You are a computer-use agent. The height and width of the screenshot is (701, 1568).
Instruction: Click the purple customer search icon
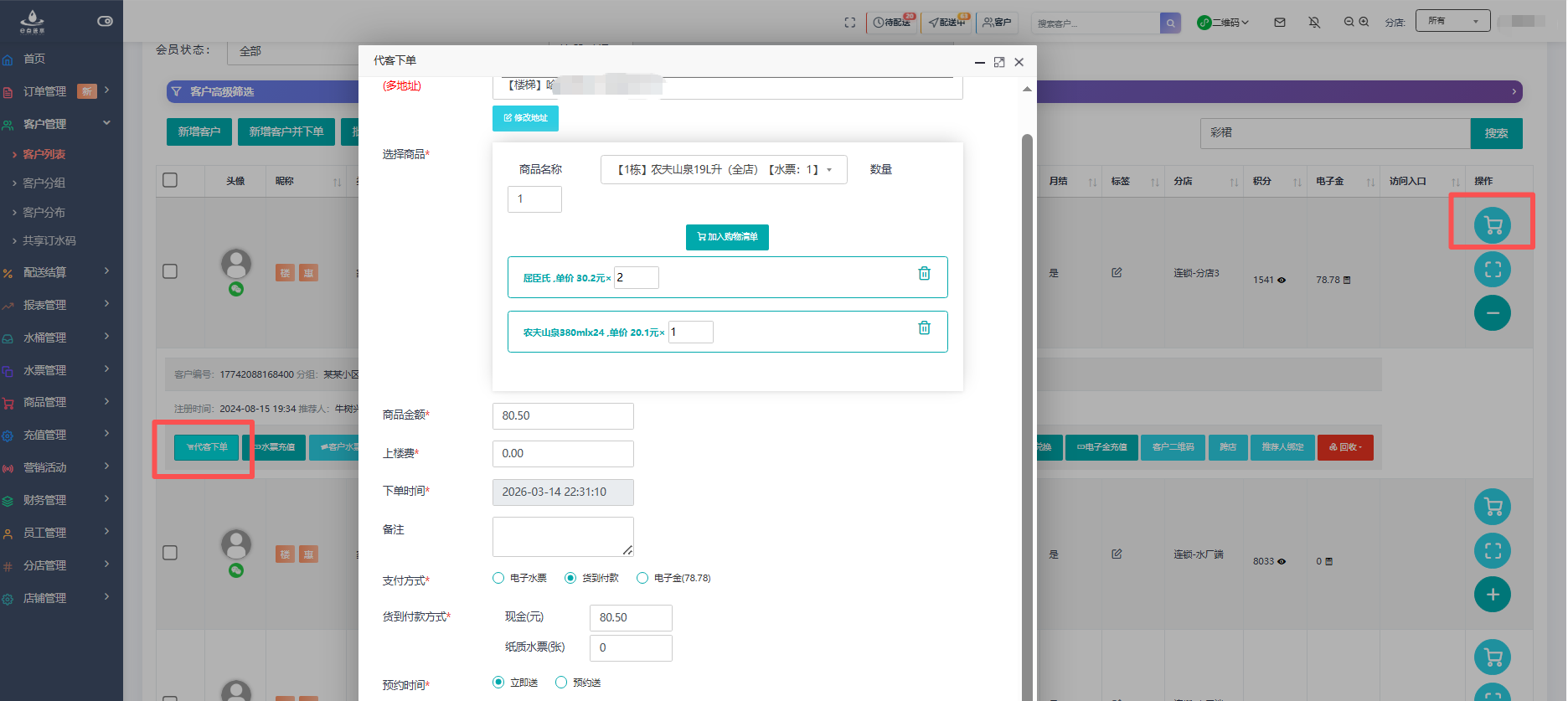[x=1170, y=23]
